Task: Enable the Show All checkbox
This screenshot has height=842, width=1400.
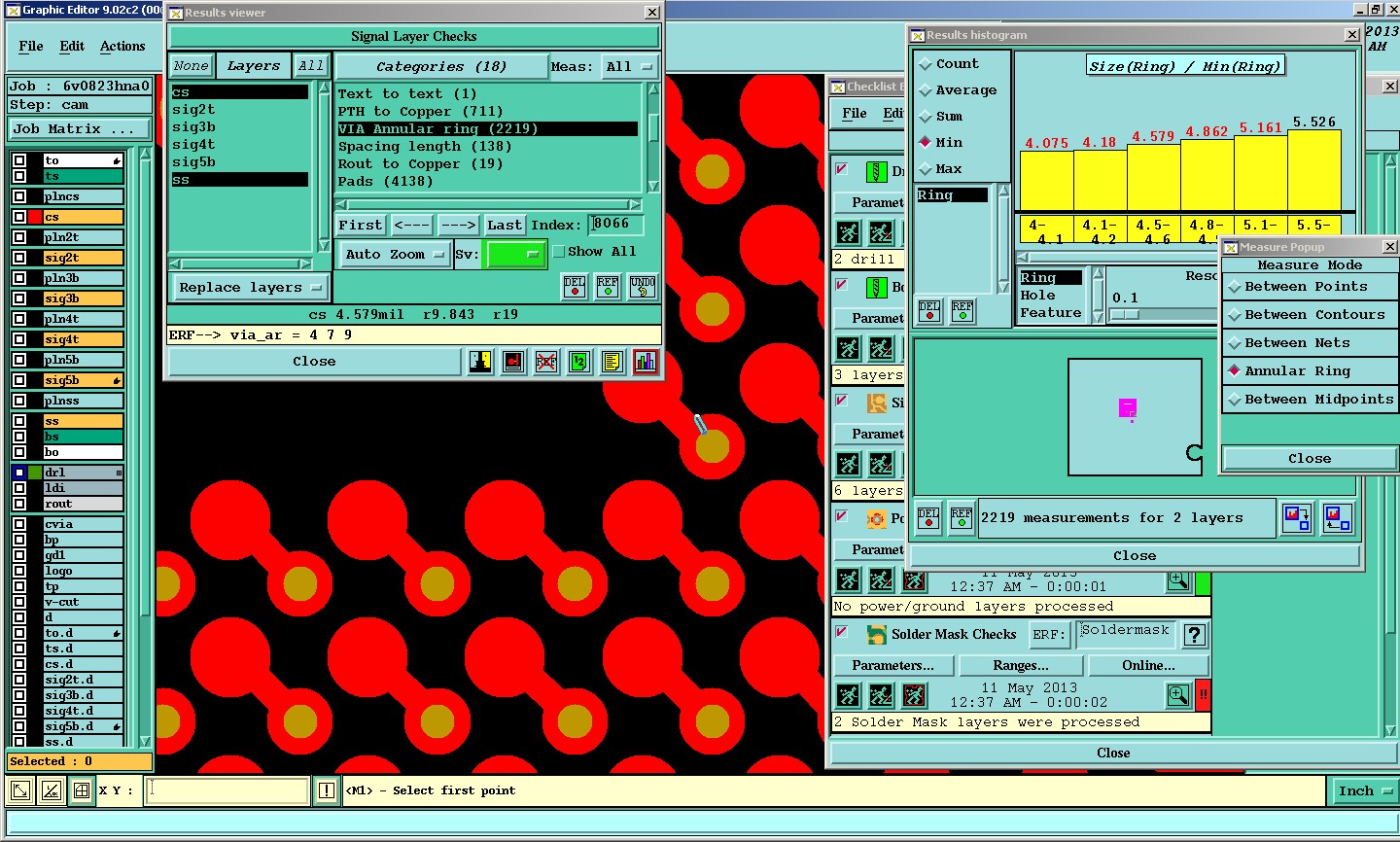Action: (x=559, y=252)
